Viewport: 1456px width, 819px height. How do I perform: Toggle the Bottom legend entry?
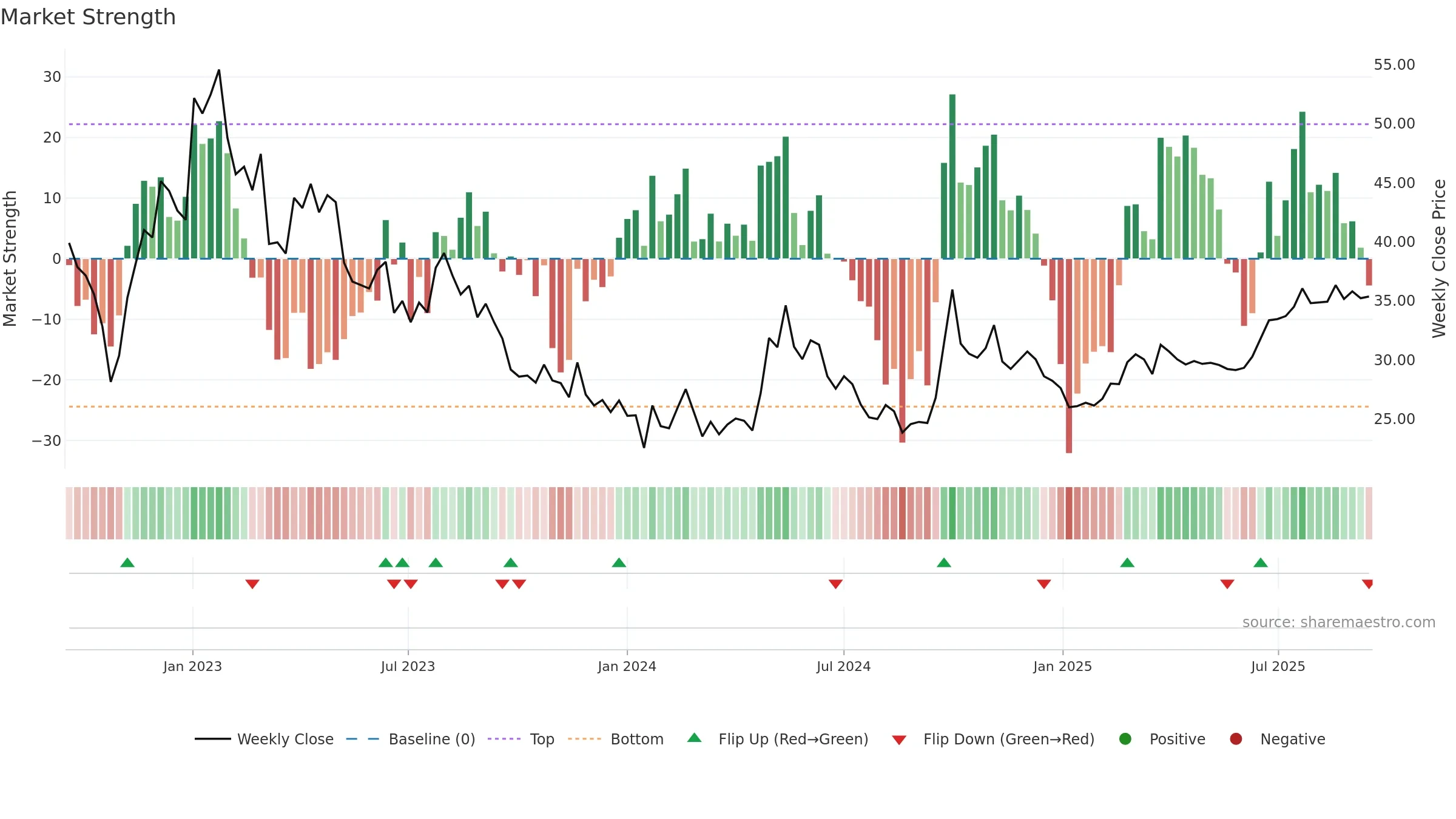pos(616,739)
